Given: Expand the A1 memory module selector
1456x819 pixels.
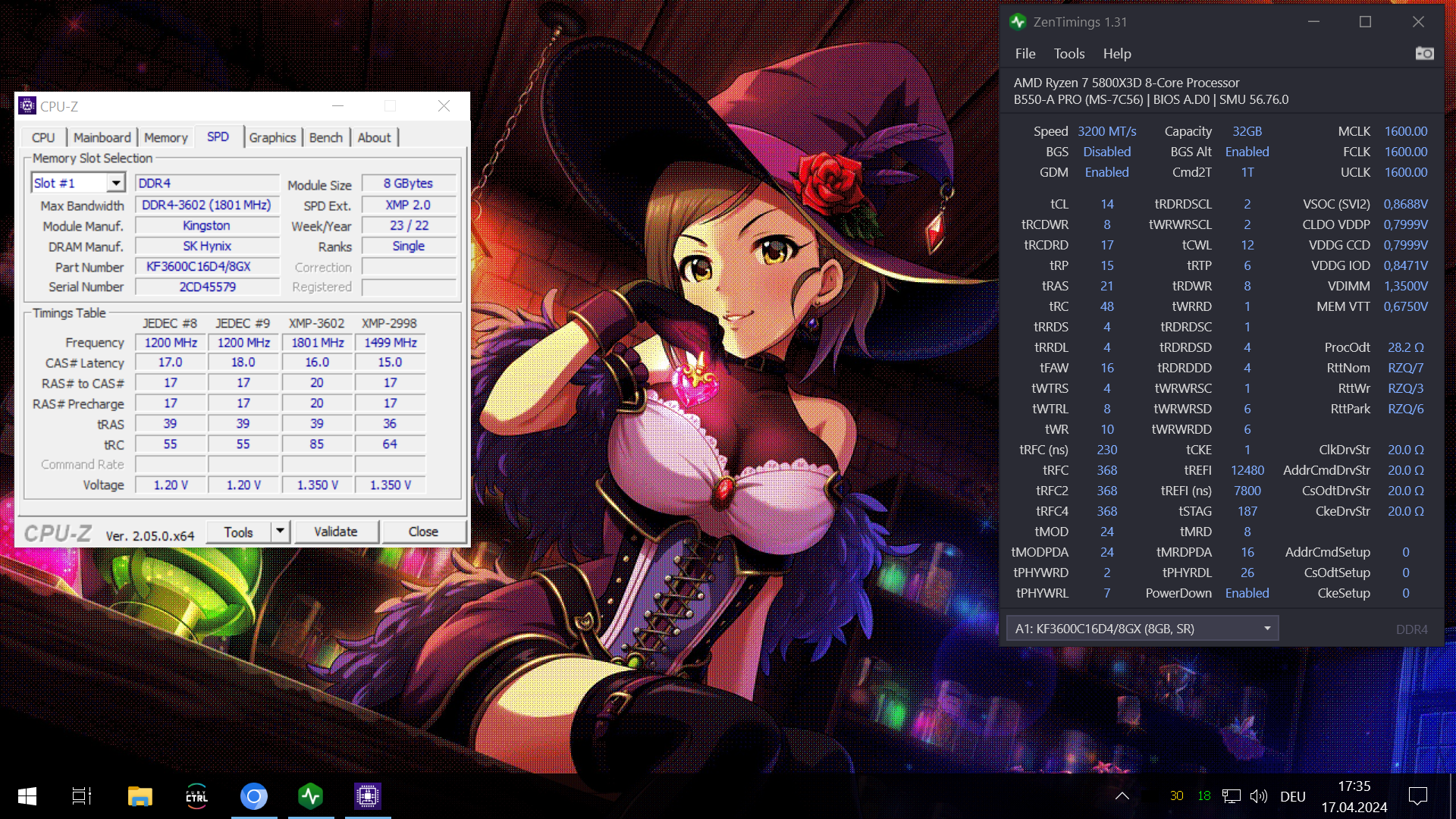Looking at the screenshot, I should point(1266,629).
